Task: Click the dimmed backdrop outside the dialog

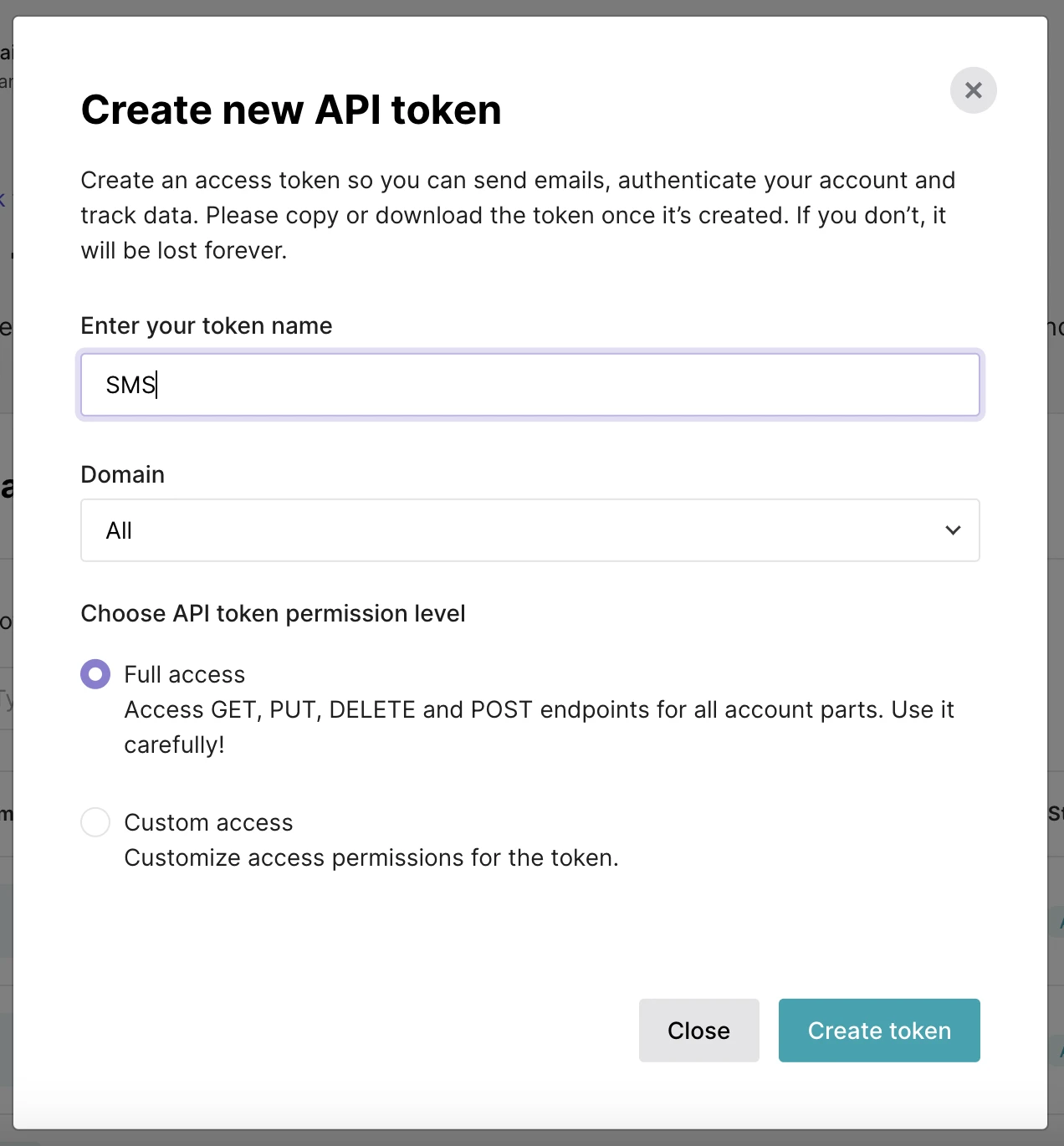Action: click(1056, 586)
